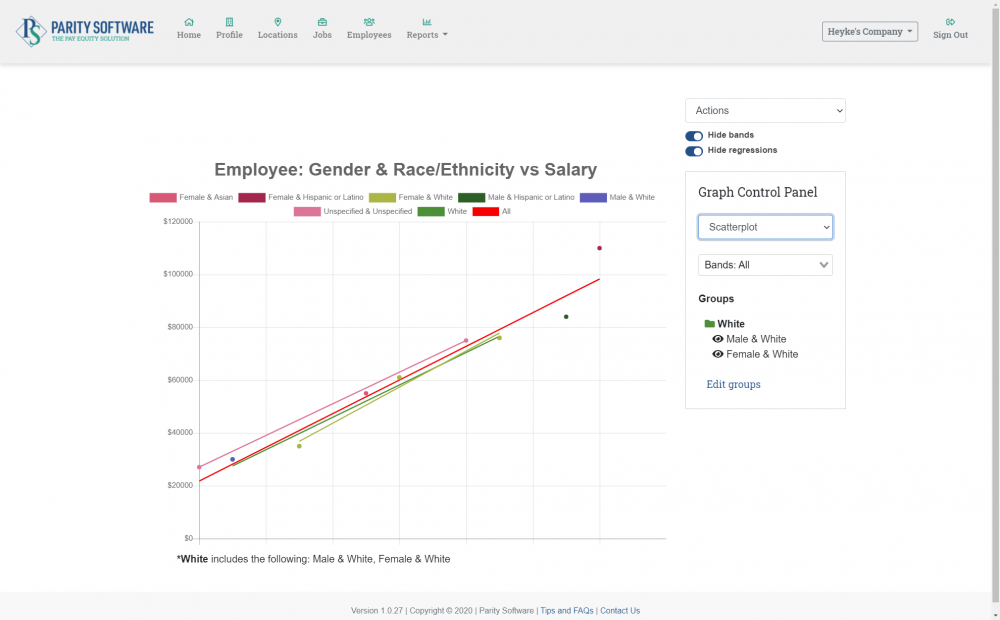The width and height of the screenshot is (1000, 620).
Task: Click the Edit groups link
Action: point(733,384)
